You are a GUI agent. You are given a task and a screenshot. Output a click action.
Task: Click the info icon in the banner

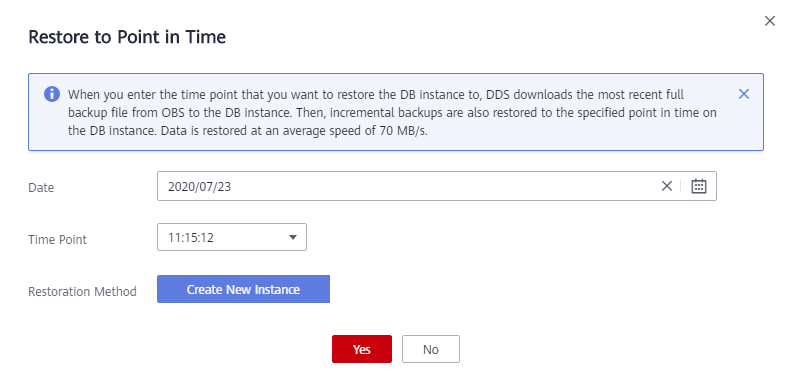point(52,94)
